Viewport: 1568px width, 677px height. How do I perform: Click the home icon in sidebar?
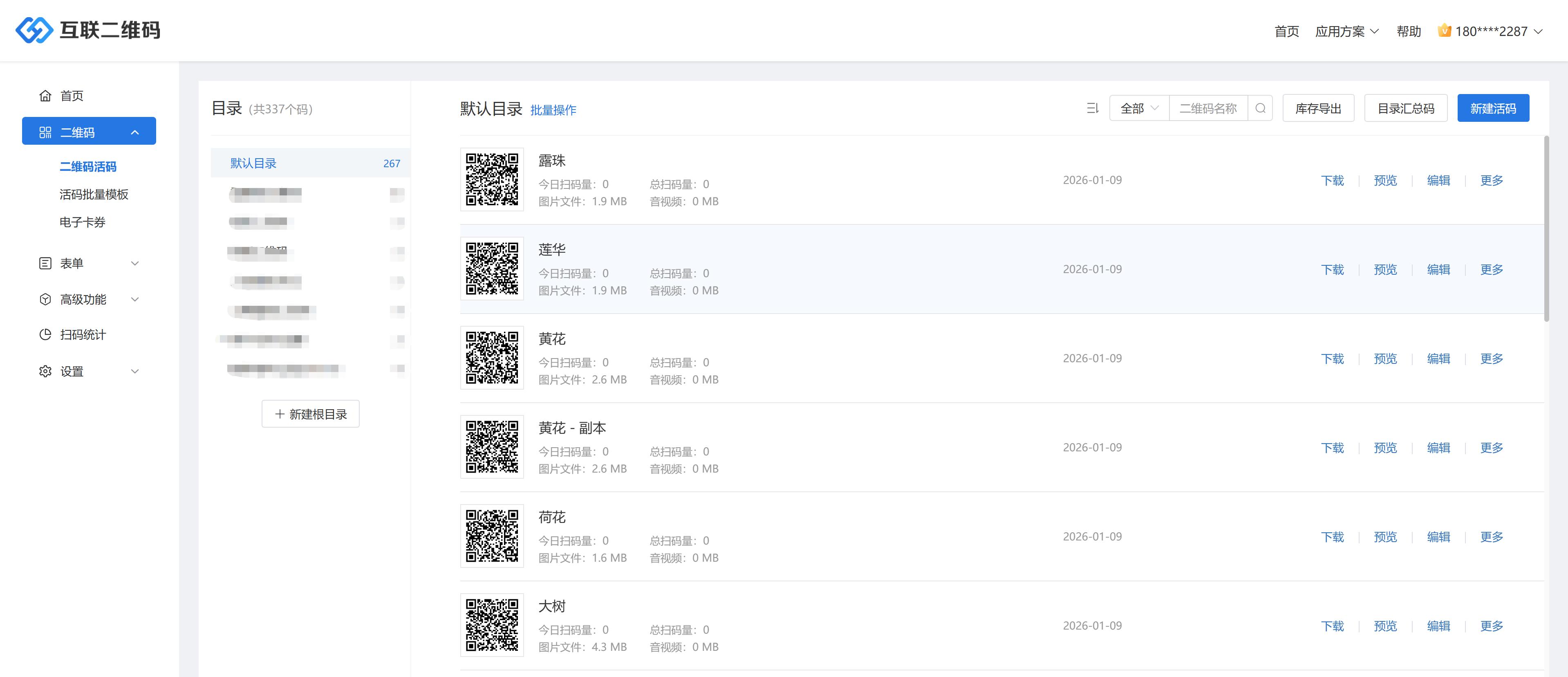(x=45, y=96)
